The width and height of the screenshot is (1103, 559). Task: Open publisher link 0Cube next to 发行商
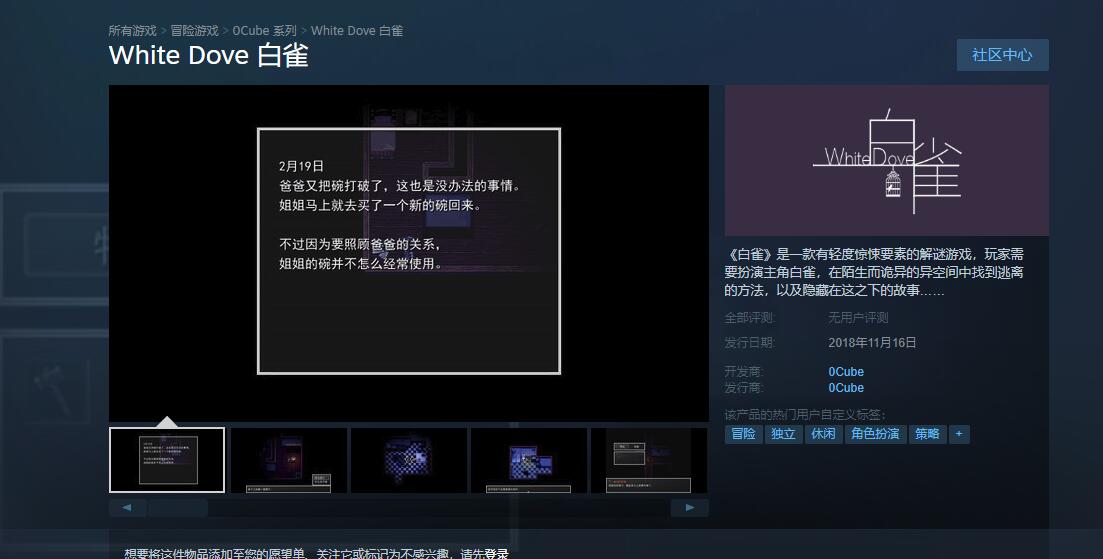click(846, 387)
